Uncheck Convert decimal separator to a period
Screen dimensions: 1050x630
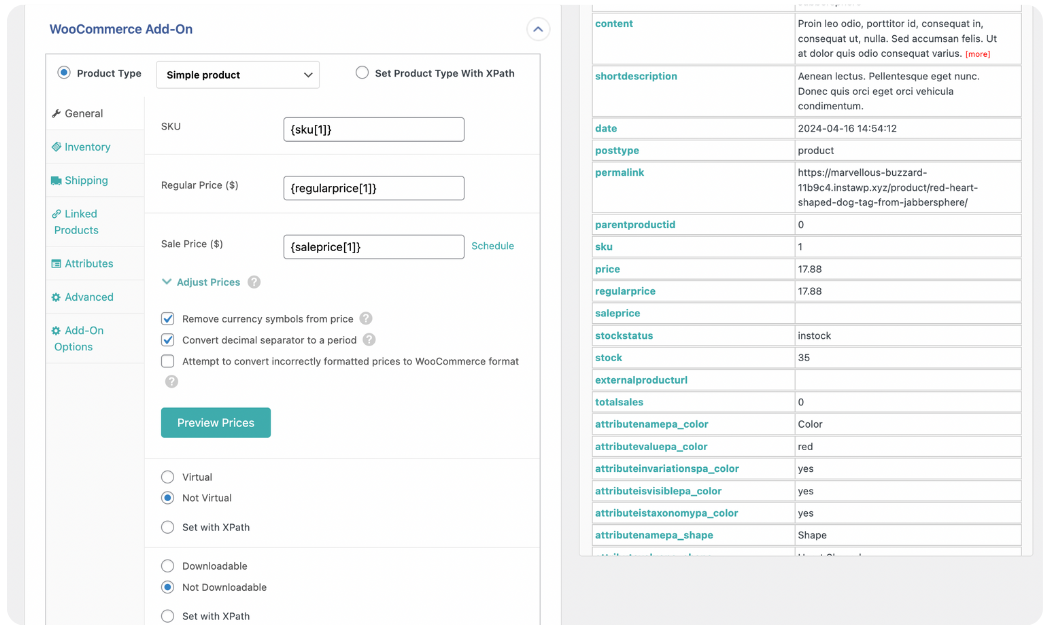click(168, 340)
